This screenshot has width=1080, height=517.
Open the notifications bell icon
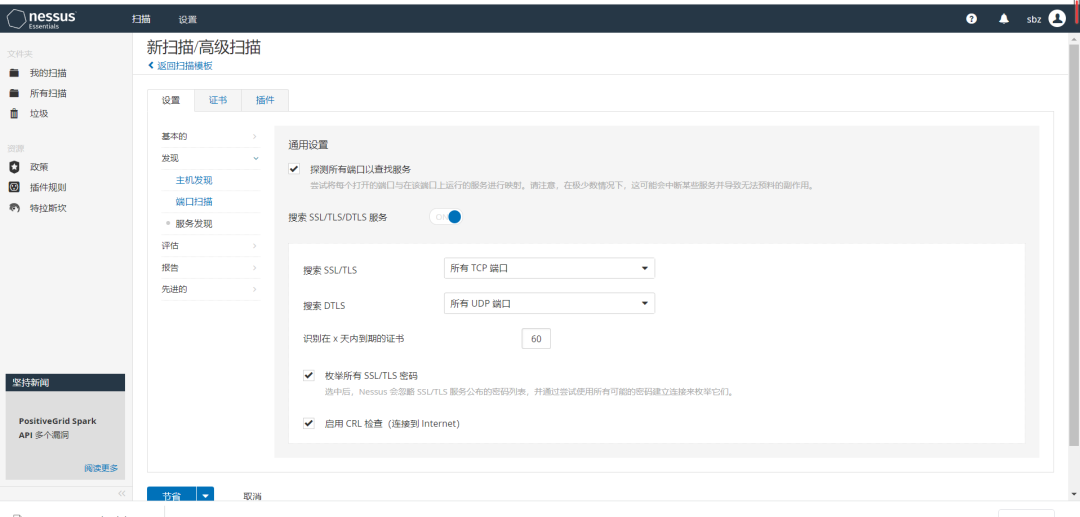(x=1004, y=19)
